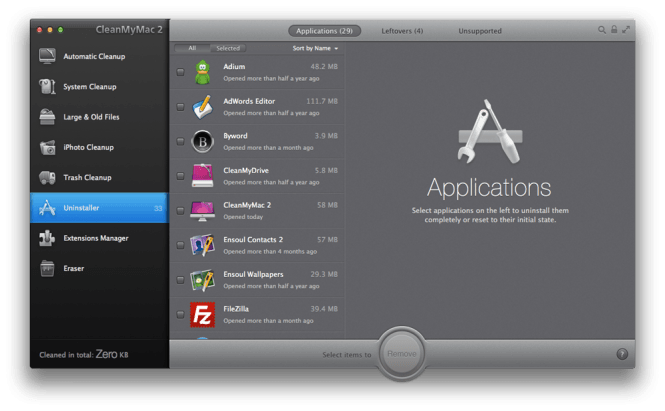Open the Sort by Name dropdown
665x411 pixels.
(x=315, y=48)
